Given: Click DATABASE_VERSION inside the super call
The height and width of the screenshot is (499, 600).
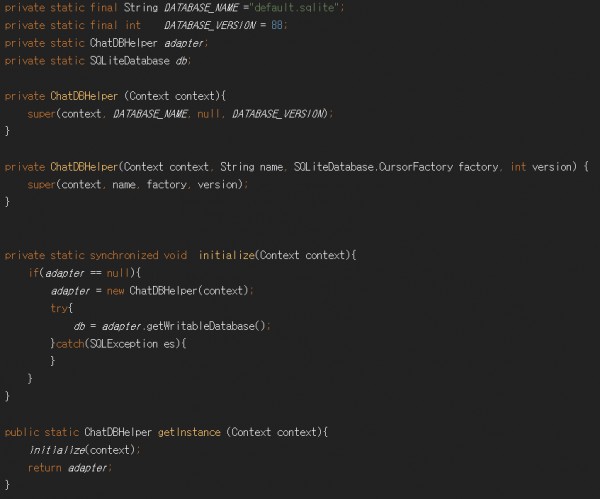Looking at the screenshot, I should pyautogui.click(x=280, y=114).
